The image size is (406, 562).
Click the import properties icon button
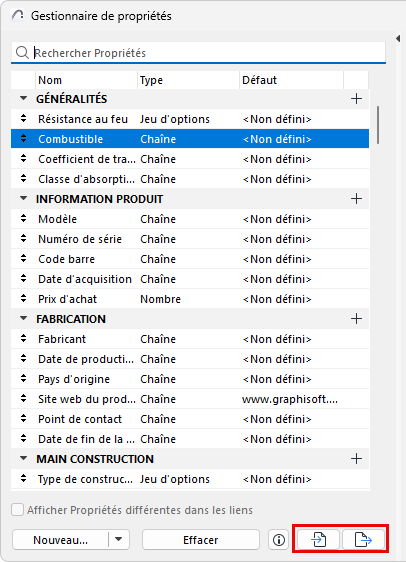tap(319, 539)
